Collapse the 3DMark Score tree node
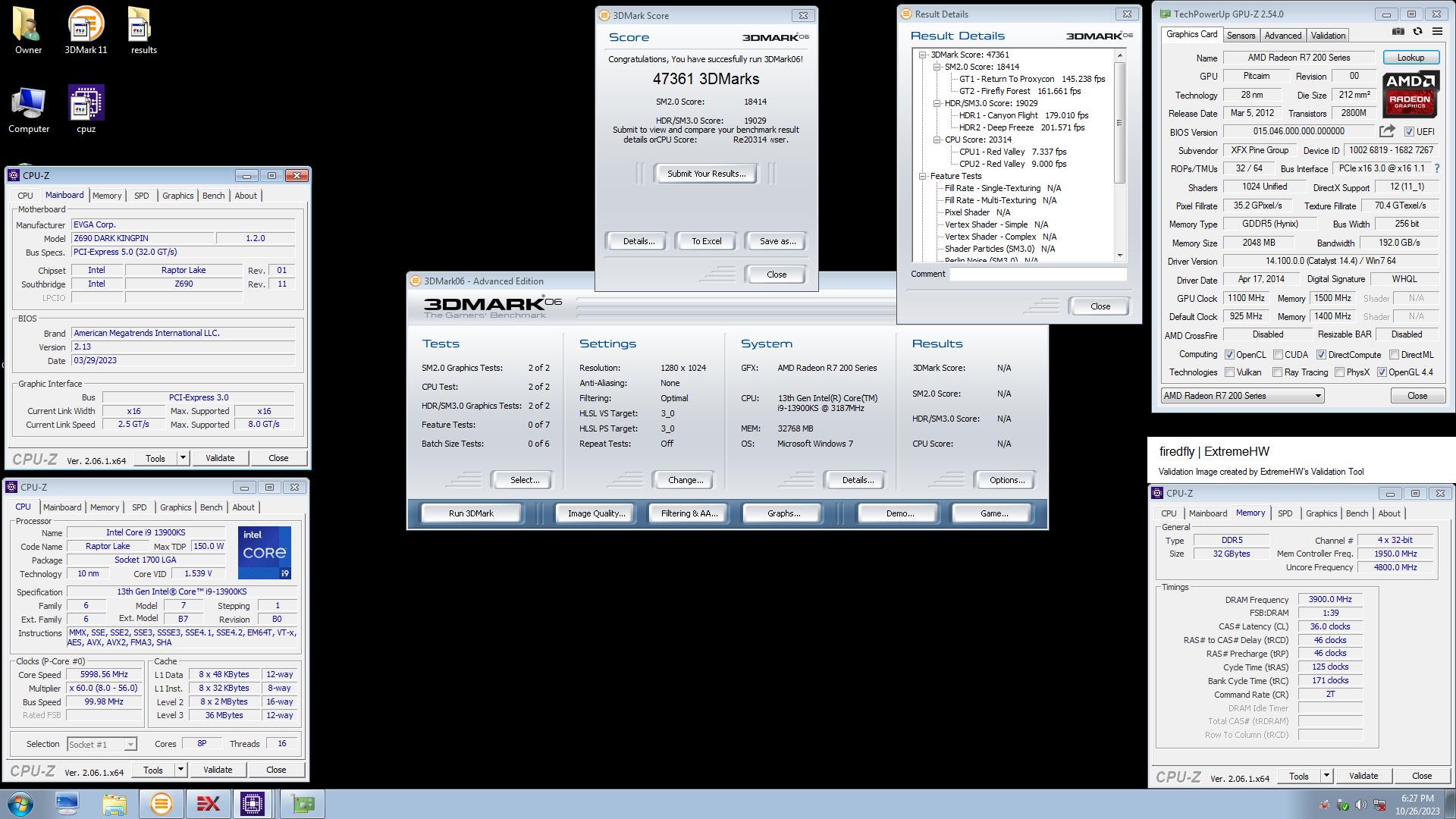Screen dimensions: 1456x819 (923, 55)
